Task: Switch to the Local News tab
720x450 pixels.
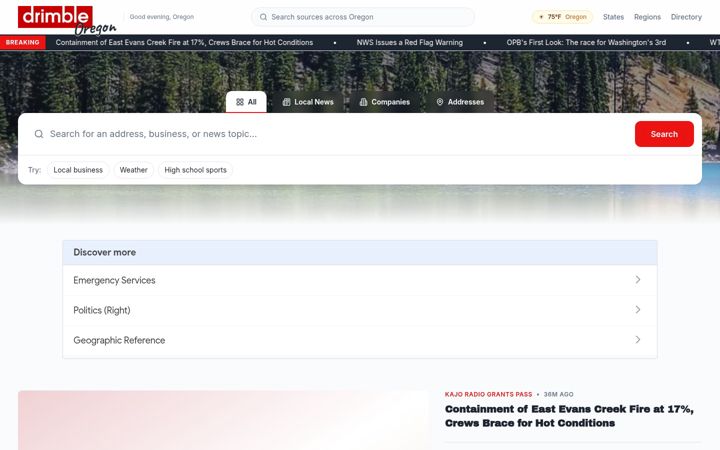Action: click(x=308, y=102)
